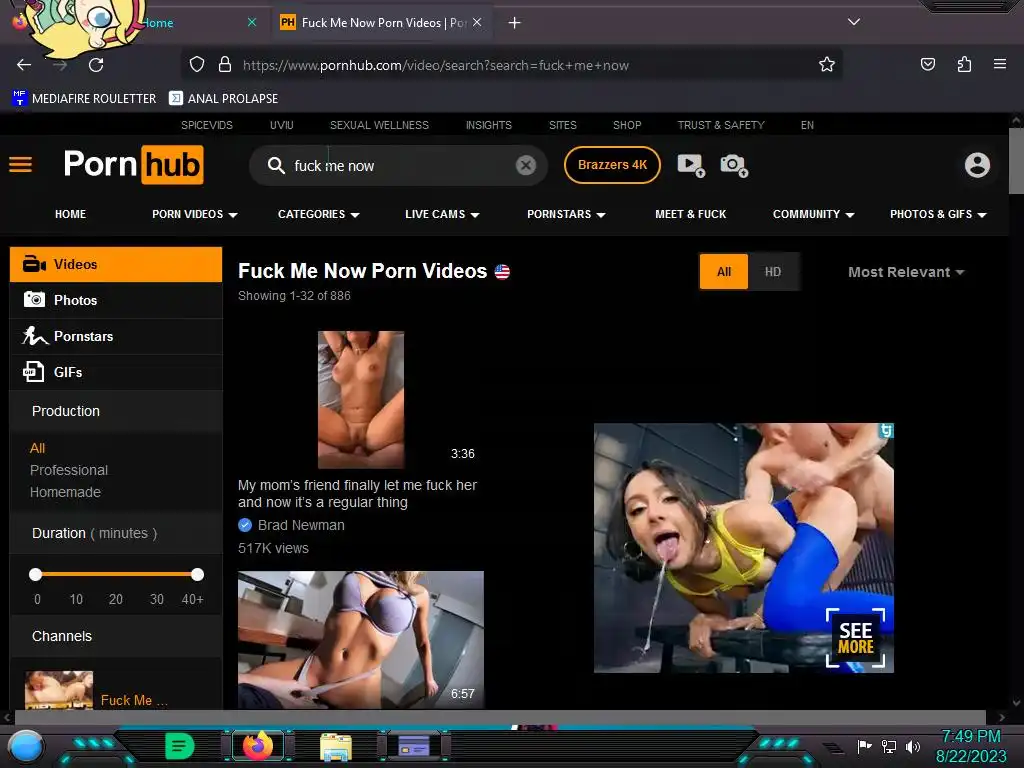Click SEE MORE on the ad banner
Screen dimensions: 1024x768
pos(856,638)
